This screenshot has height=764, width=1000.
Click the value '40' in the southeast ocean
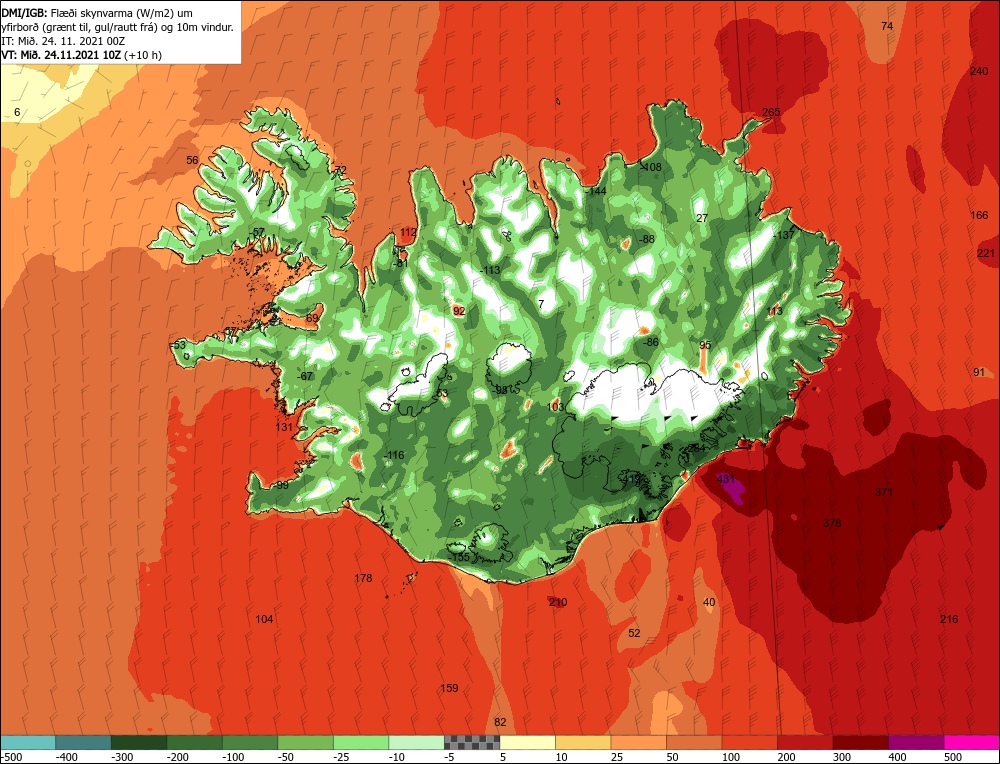coord(709,602)
